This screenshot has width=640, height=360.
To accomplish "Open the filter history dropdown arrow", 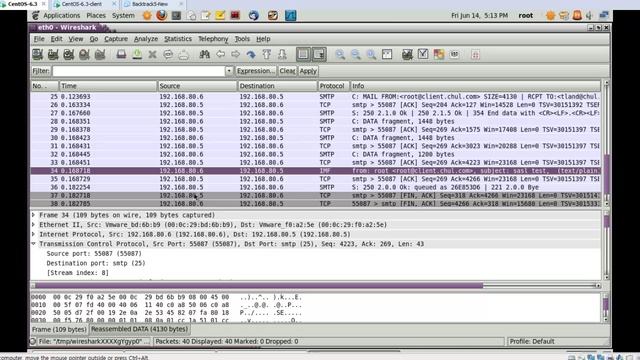I will pos(229,71).
